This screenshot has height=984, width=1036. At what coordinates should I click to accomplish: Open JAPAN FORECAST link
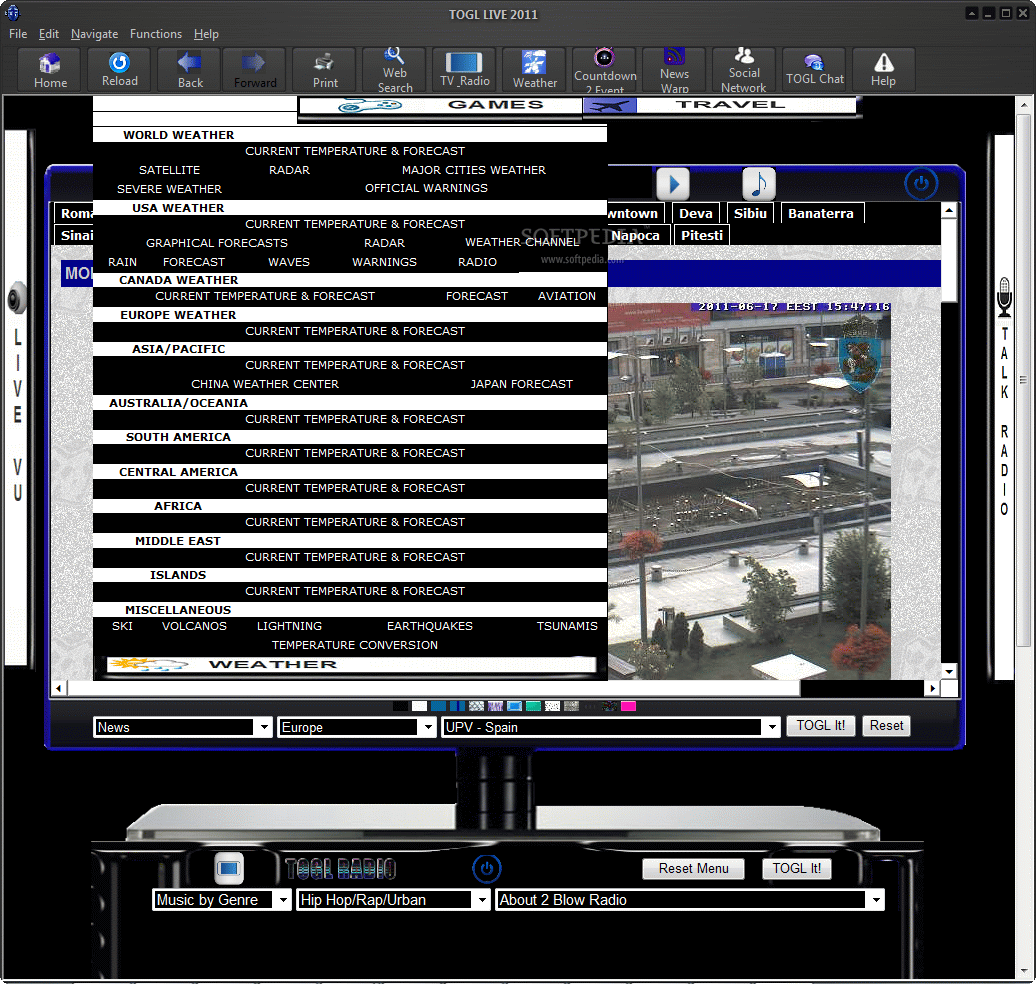coord(521,384)
